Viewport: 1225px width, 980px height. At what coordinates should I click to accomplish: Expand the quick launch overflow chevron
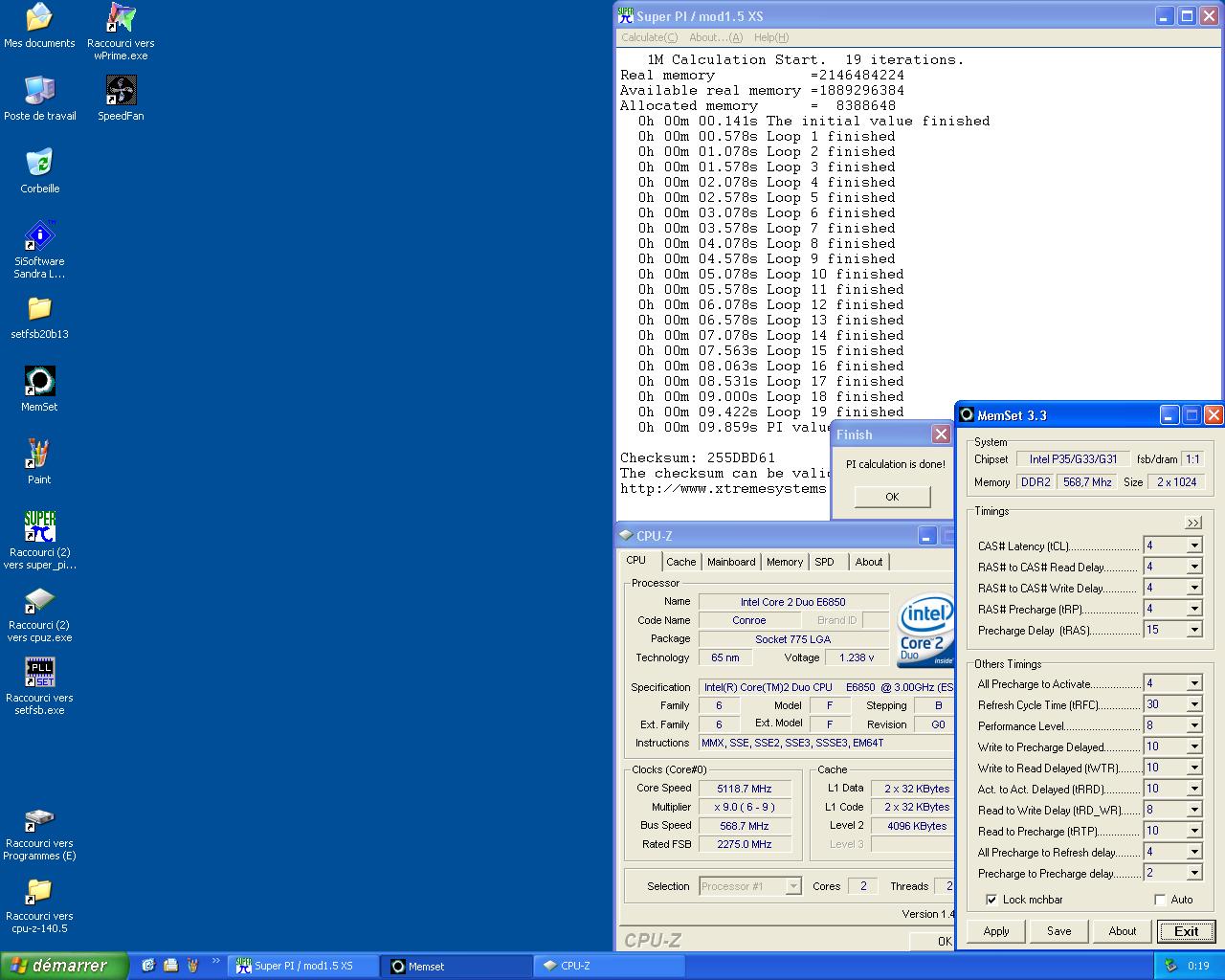[x=215, y=961]
